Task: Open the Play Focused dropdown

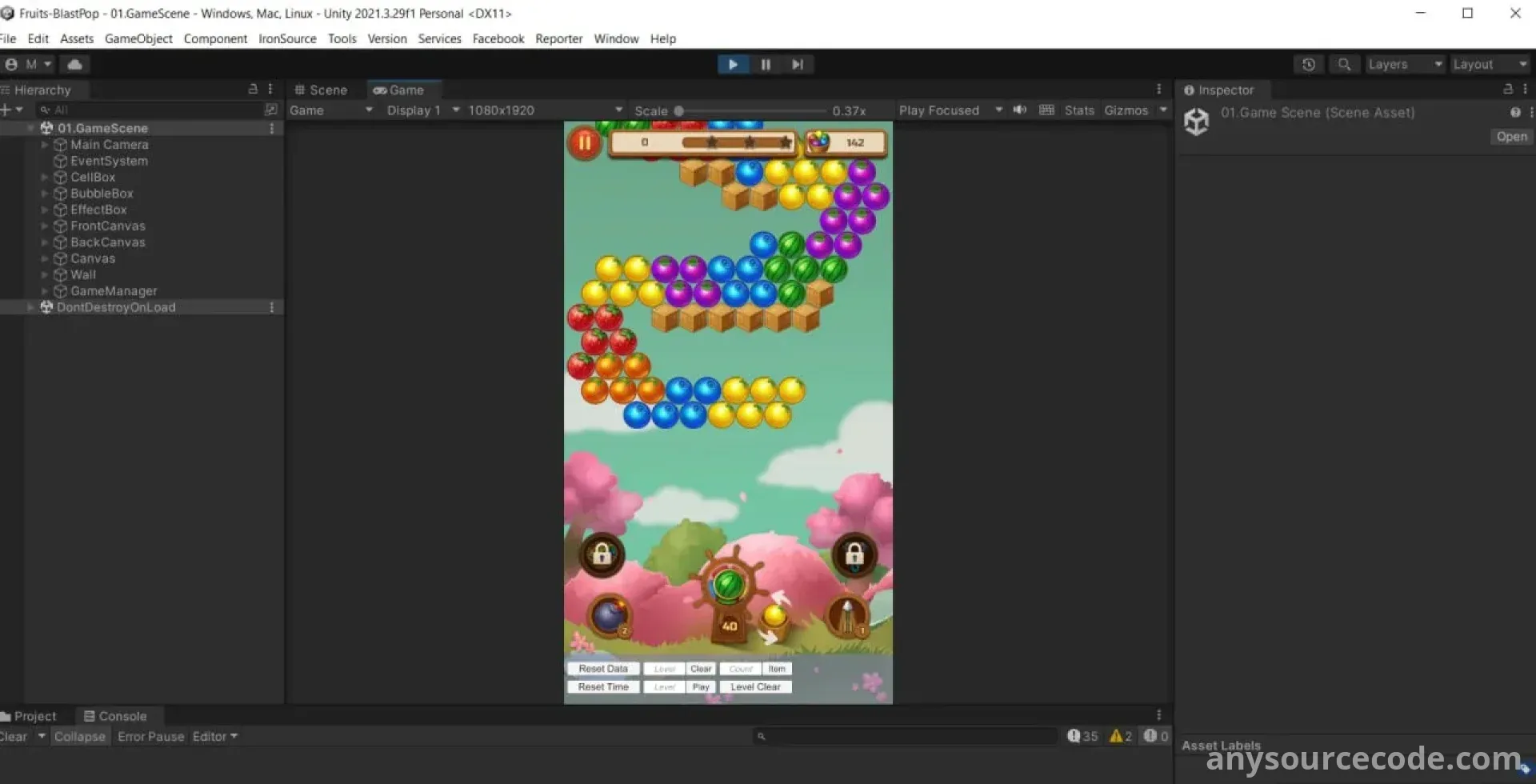Action: [x=950, y=110]
